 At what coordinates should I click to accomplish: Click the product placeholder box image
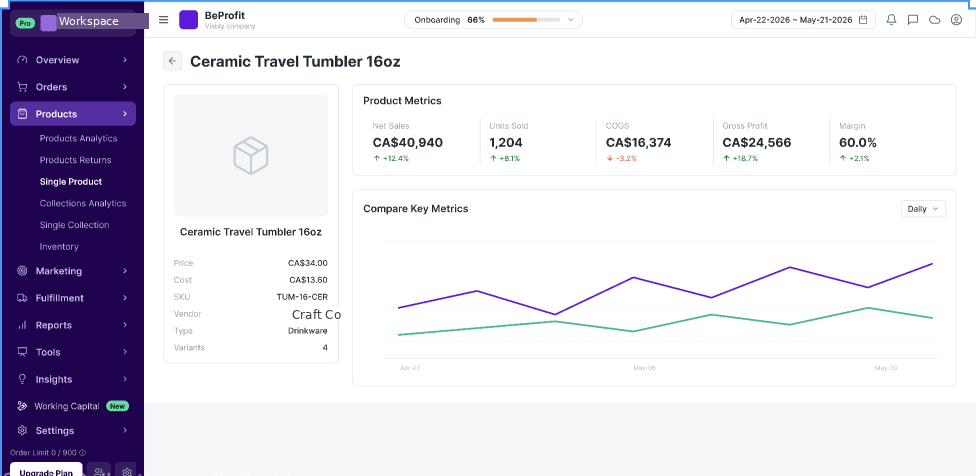(x=251, y=156)
